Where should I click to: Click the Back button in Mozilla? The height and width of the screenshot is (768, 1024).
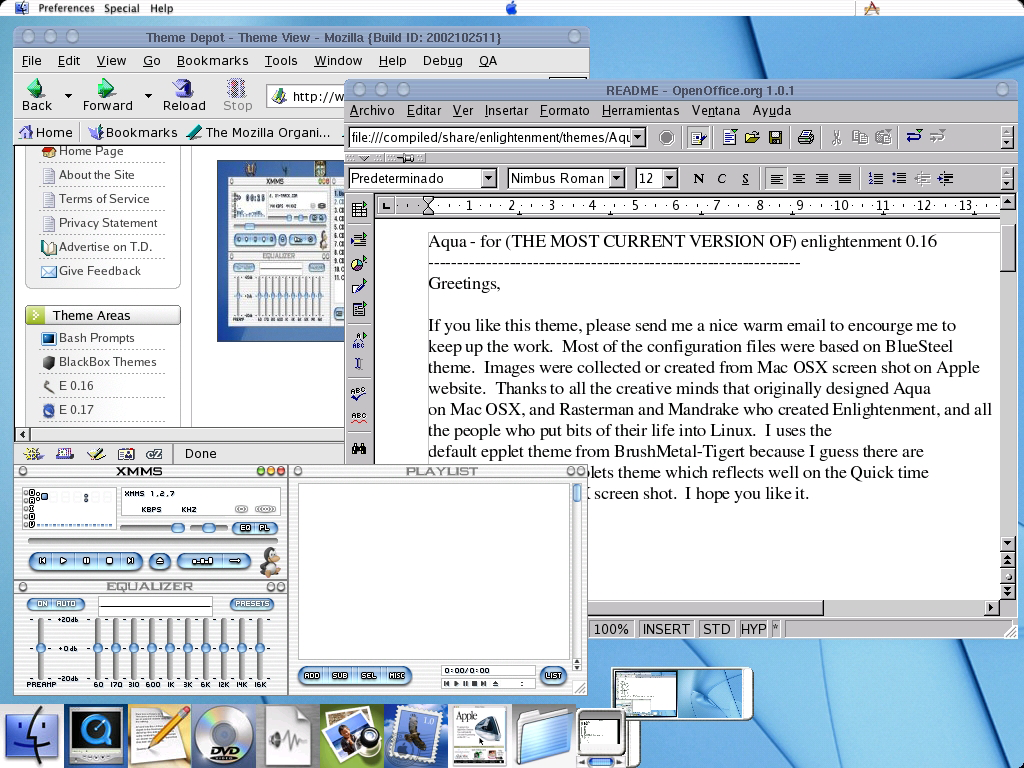tap(37, 95)
